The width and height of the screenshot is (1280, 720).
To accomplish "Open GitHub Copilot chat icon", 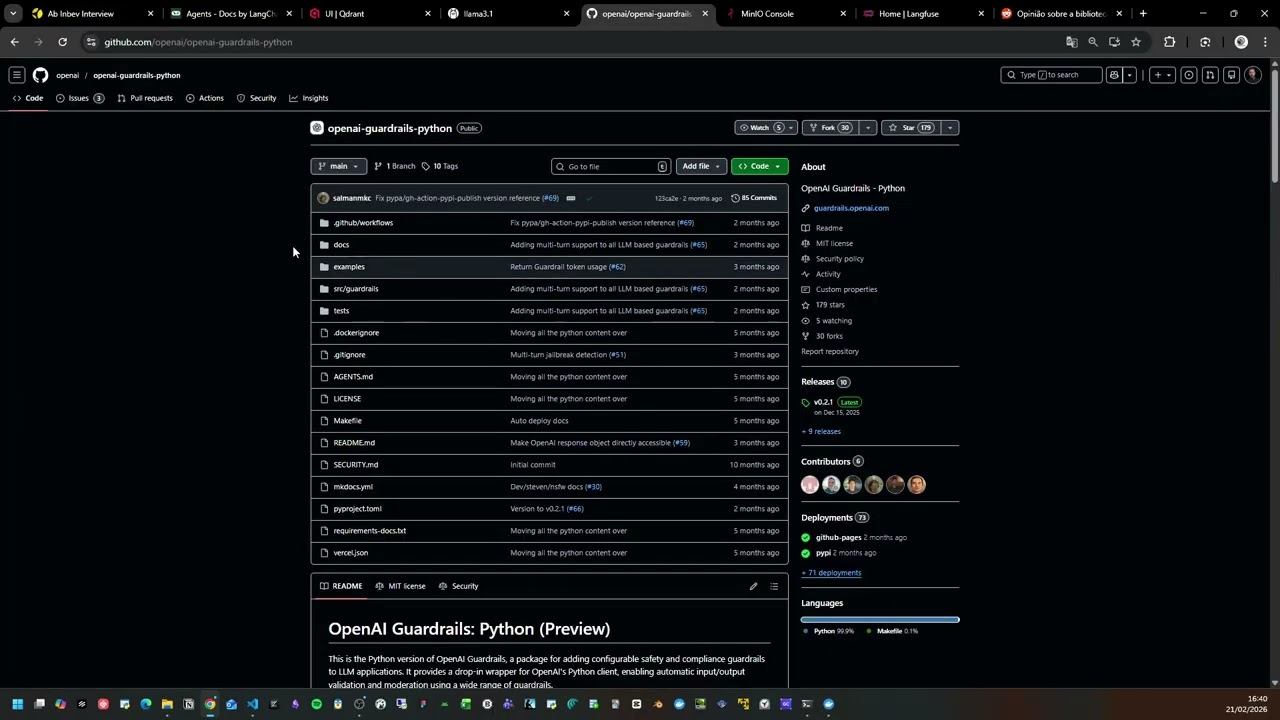I will [x=1114, y=75].
